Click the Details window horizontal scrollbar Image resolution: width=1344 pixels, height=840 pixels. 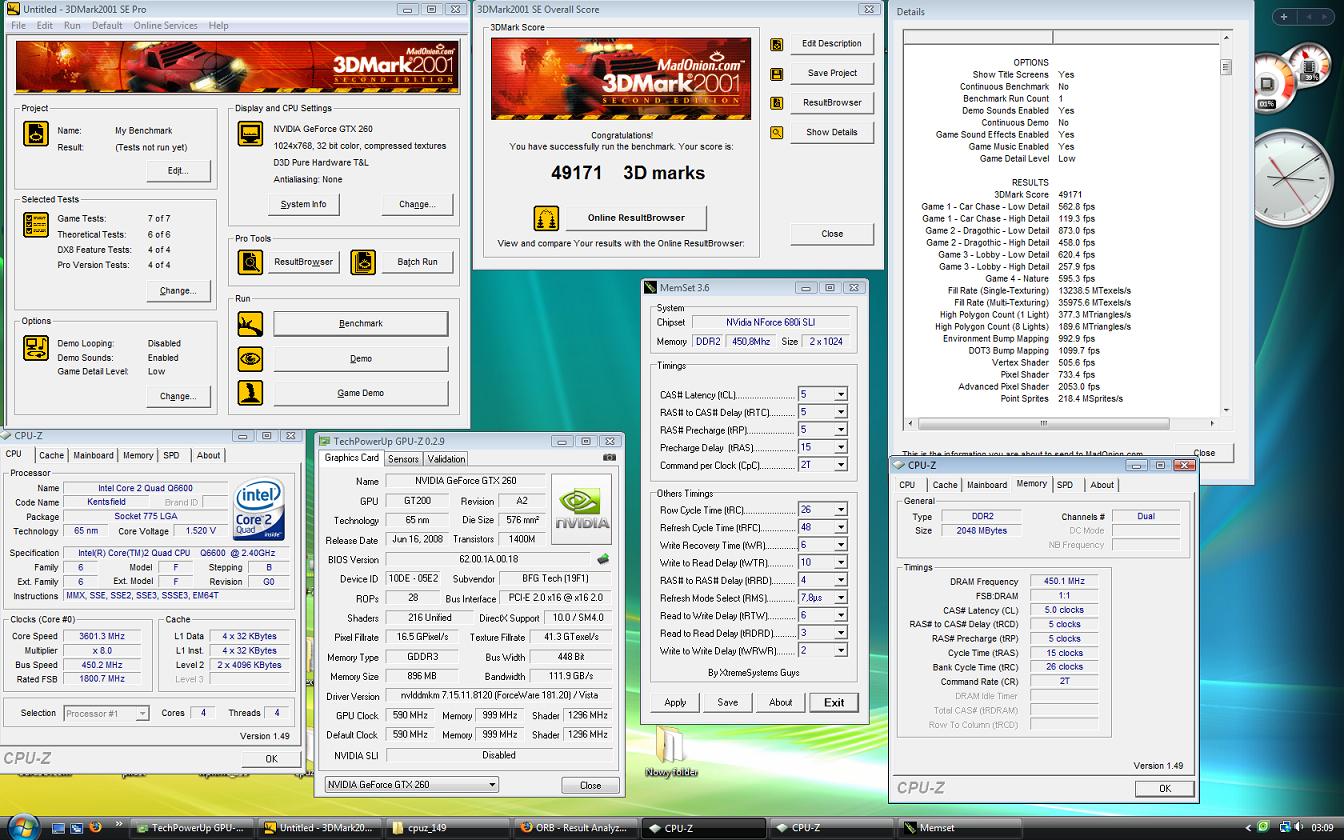click(x=1062, y=423)
